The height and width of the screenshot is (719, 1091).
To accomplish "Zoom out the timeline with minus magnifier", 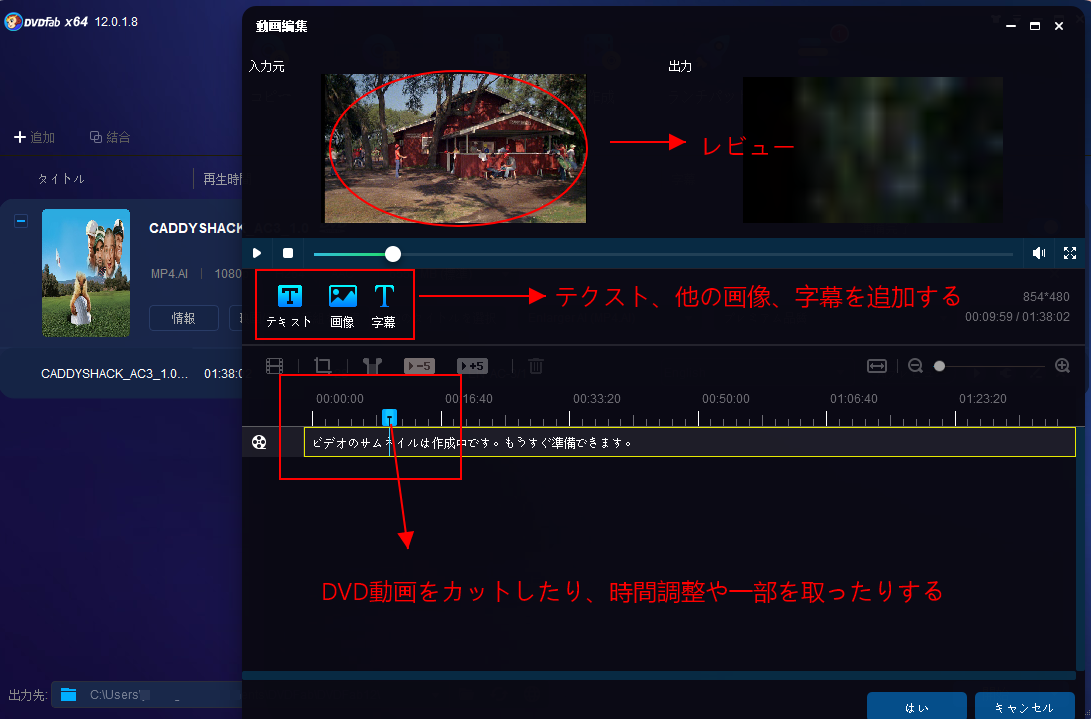I will [x=915, y=366].
